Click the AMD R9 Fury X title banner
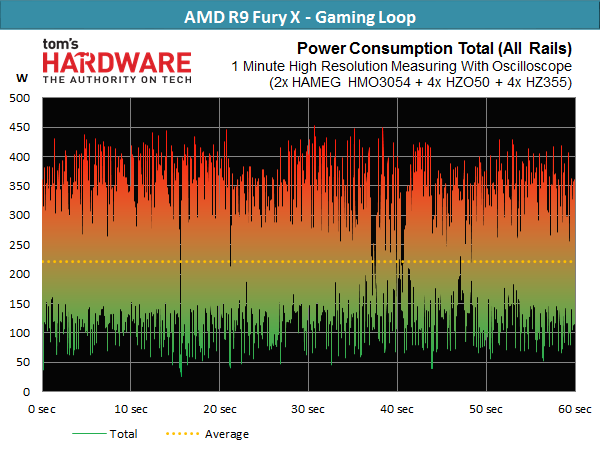The image size is (600, 451). coord(300,16)
